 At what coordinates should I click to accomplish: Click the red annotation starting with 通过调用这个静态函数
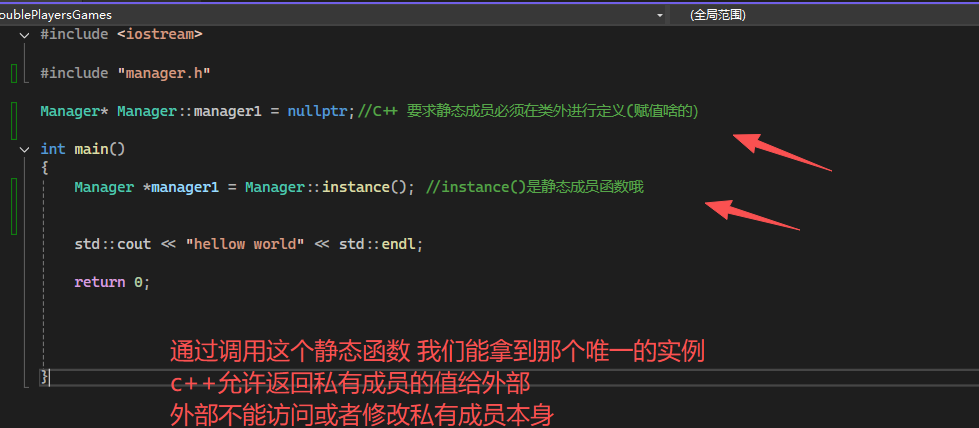[437, 352]
